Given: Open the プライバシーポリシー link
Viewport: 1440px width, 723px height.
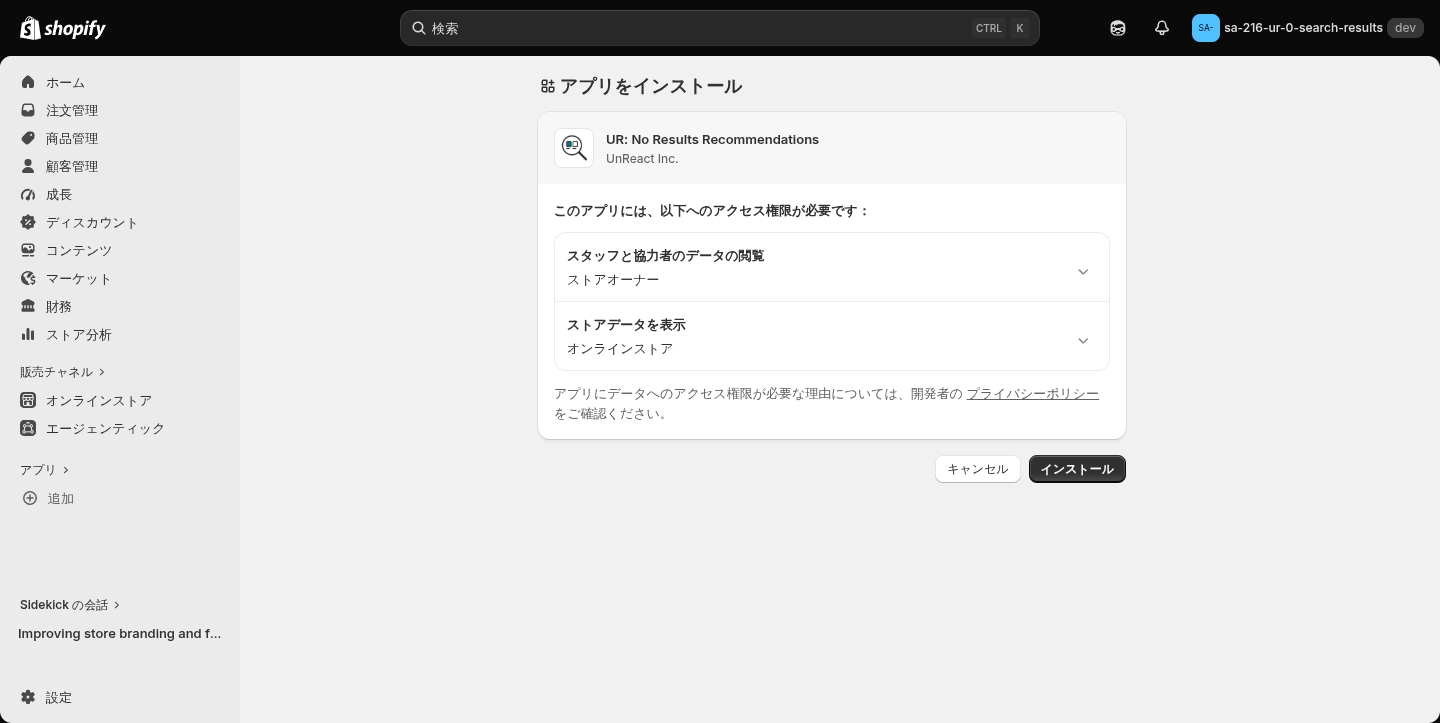Looking at the screenshot, I should tap(1032, 394).
